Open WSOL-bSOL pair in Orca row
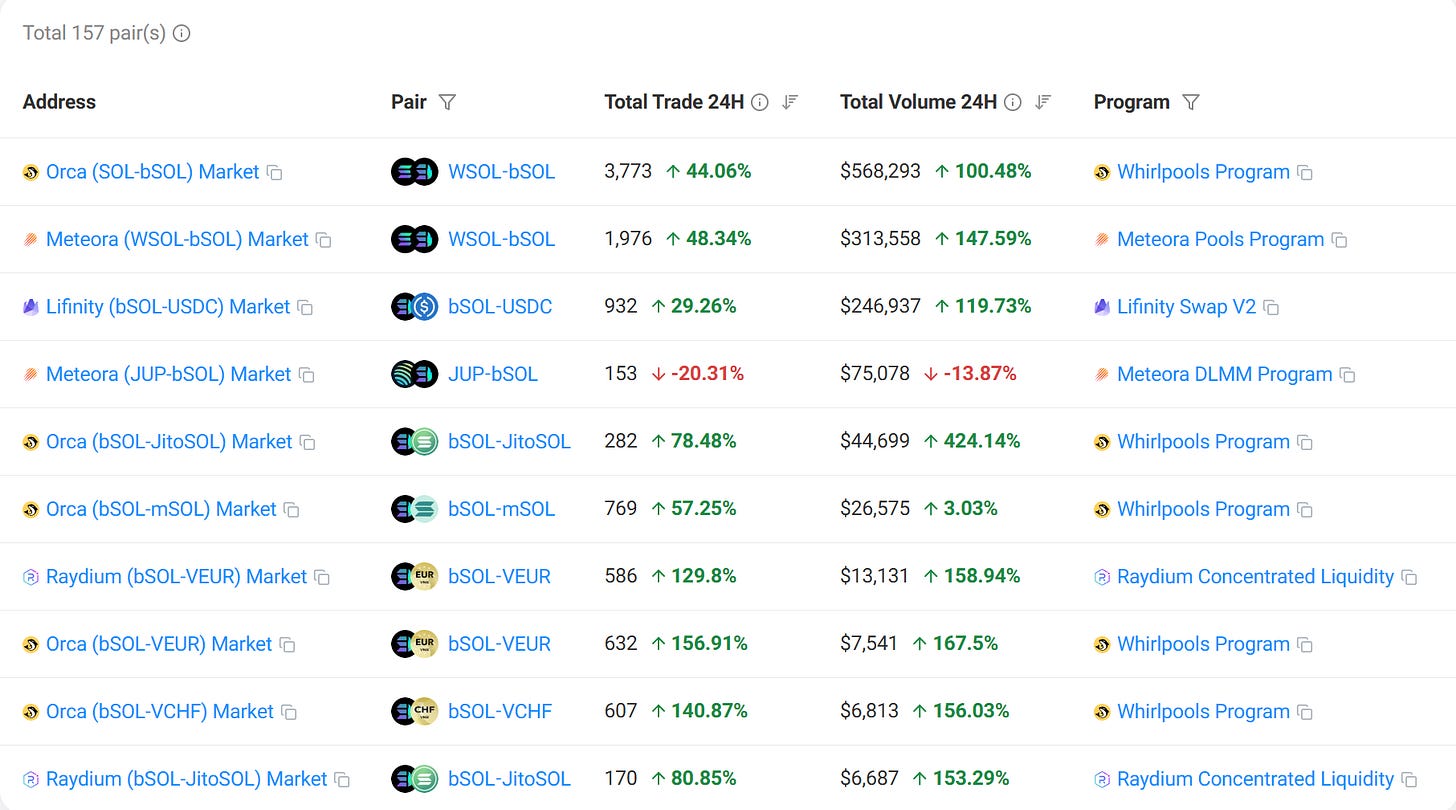The image size is (1456, 810). point(501,172)
